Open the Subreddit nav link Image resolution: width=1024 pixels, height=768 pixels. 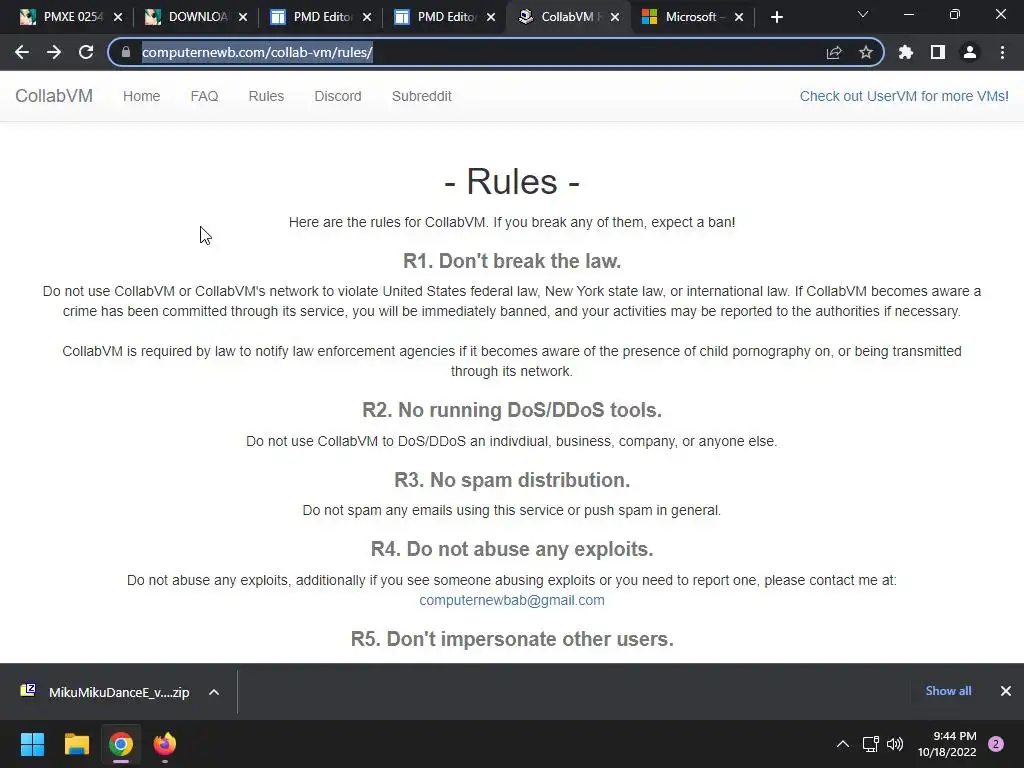click(422, 96)
